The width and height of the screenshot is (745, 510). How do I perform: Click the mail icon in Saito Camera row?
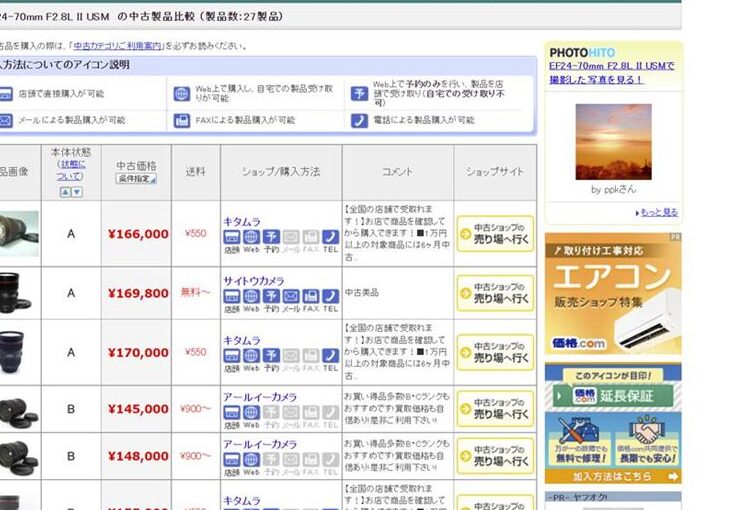click(x=291, y=297)
